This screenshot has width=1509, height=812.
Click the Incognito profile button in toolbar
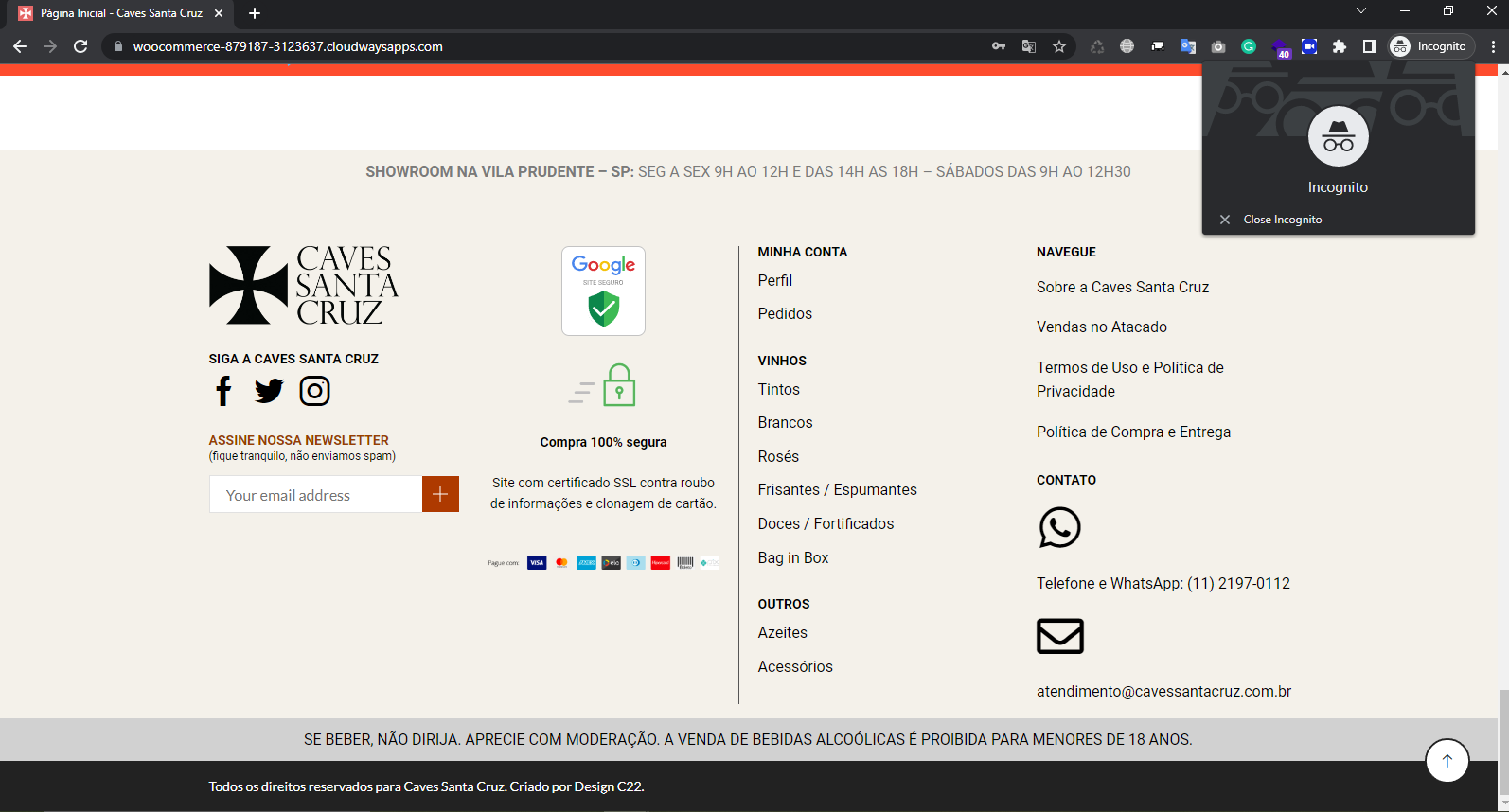1430,46
